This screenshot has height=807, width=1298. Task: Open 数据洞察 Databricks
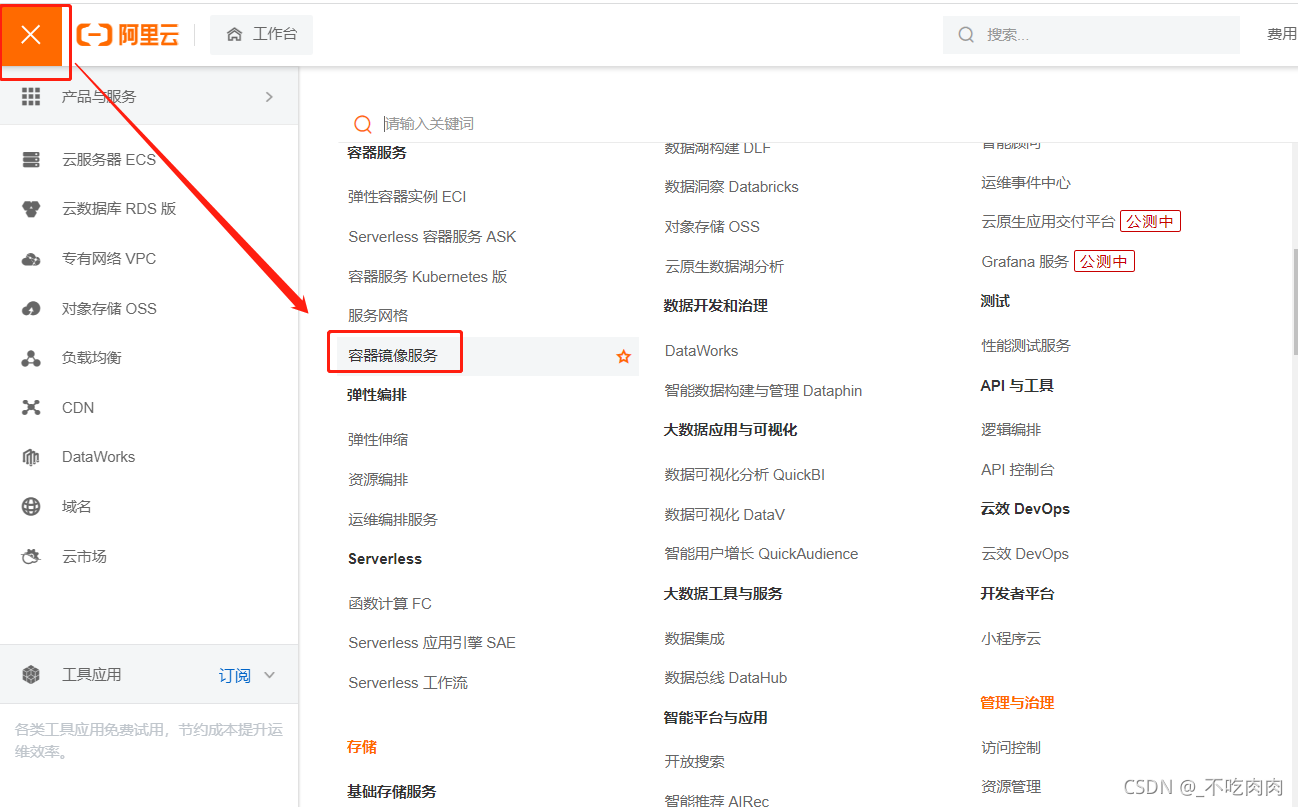click(x=732, y=187)
